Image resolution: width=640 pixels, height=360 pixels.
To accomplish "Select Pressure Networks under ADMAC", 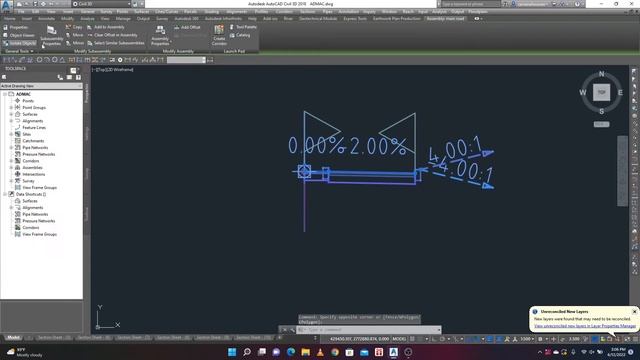I will click(x=38, y=154).
